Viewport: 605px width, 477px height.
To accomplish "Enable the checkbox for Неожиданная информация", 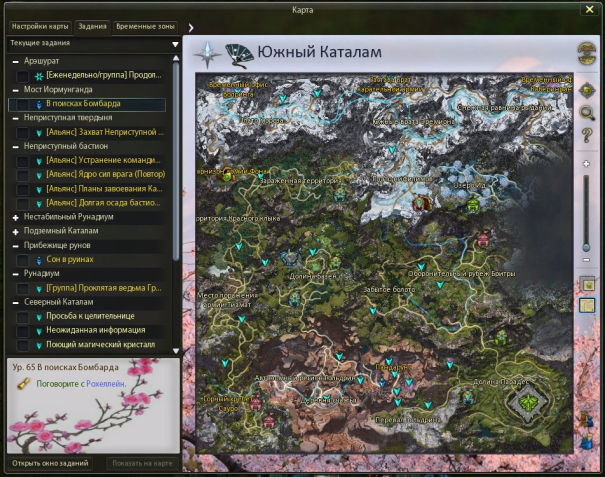I will (22, 330).
